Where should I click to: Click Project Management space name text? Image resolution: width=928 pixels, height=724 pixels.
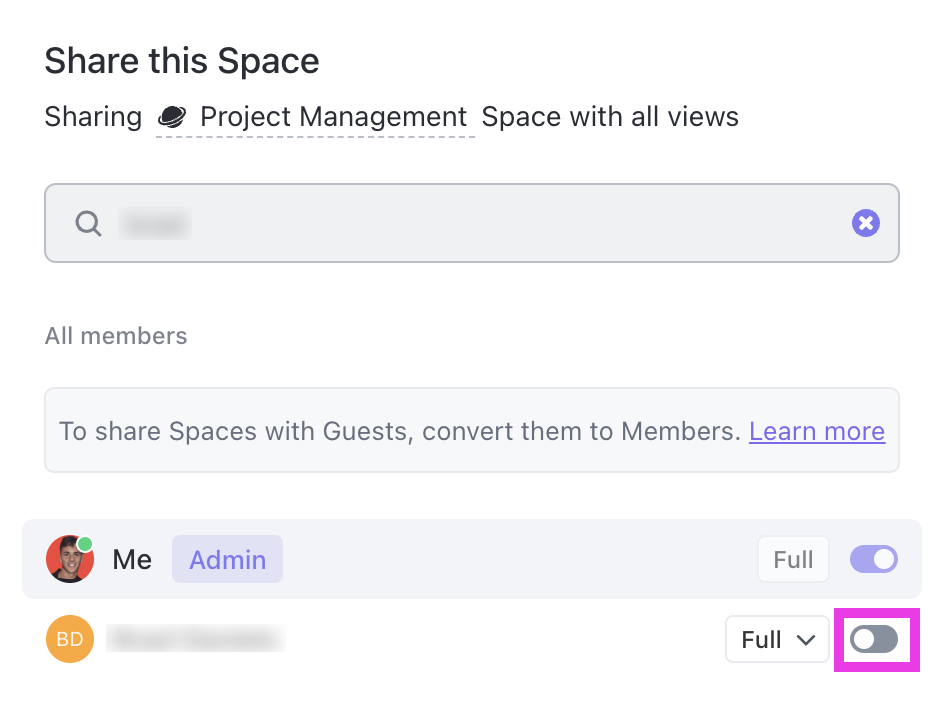[333, 116]
